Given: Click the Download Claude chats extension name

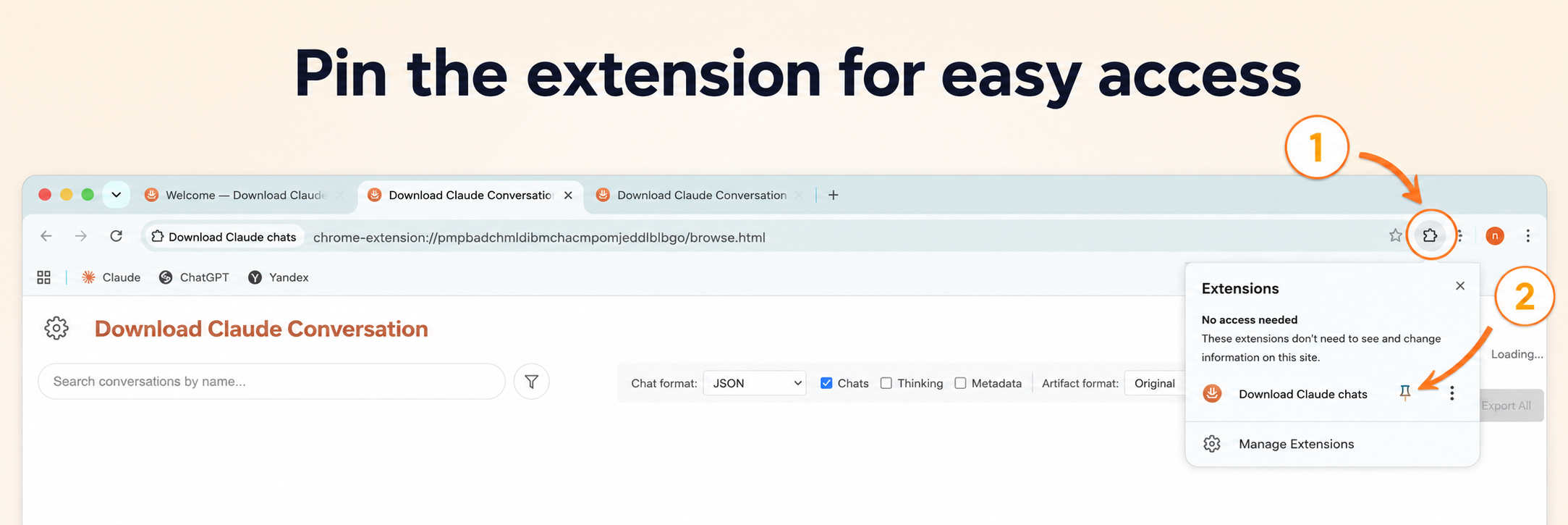Looking at the screenshot, I should (1302, 394).
